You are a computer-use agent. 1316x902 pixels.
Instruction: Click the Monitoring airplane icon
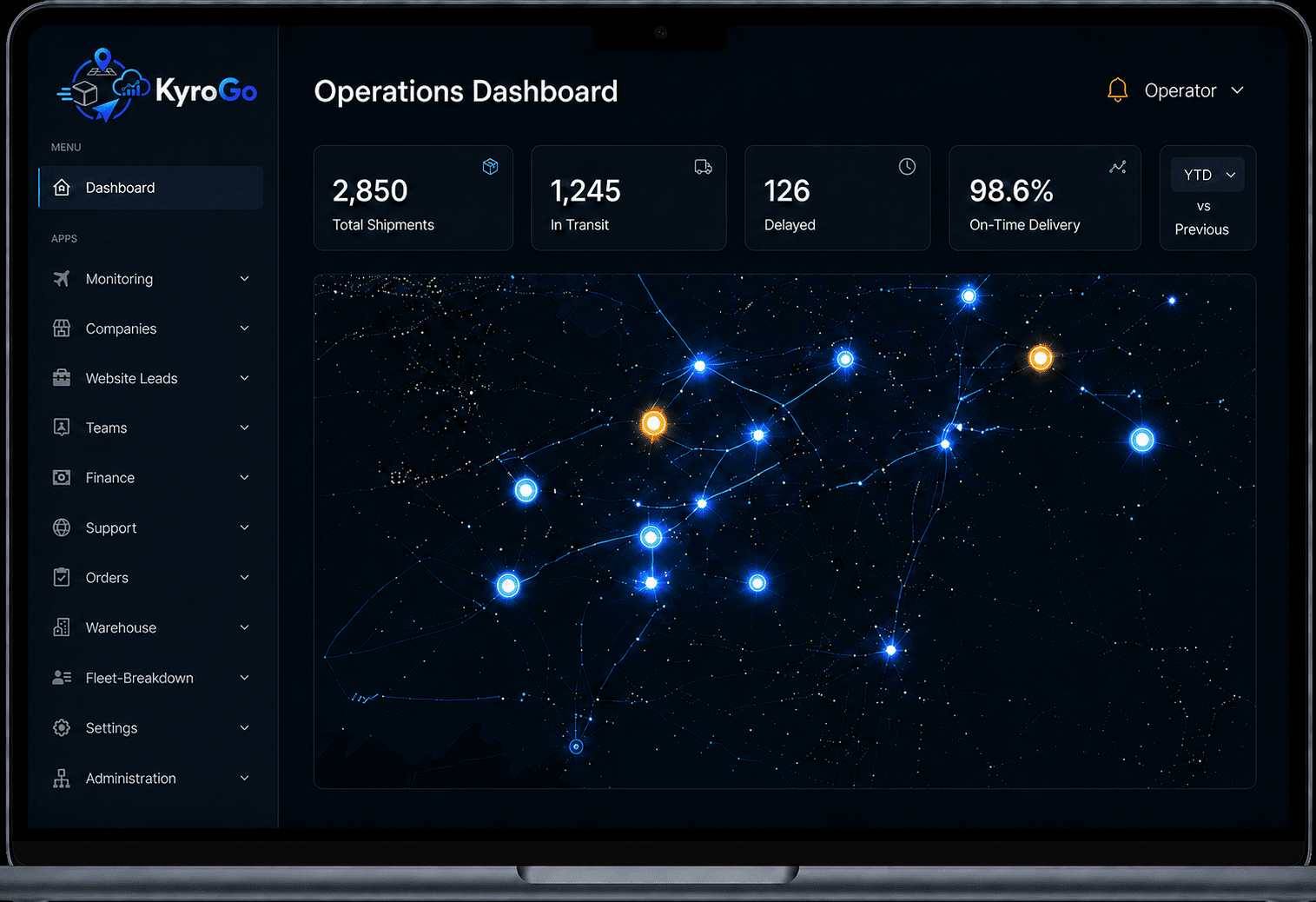pyautogui.click(x=62, y=279)
